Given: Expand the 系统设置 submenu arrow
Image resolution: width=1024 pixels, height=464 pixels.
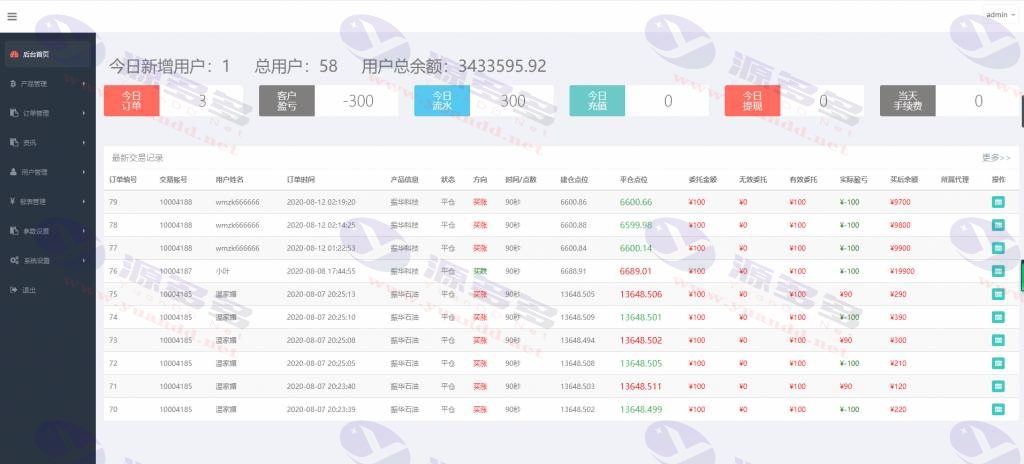Looking at the screenshot, I should coord(84,260).
